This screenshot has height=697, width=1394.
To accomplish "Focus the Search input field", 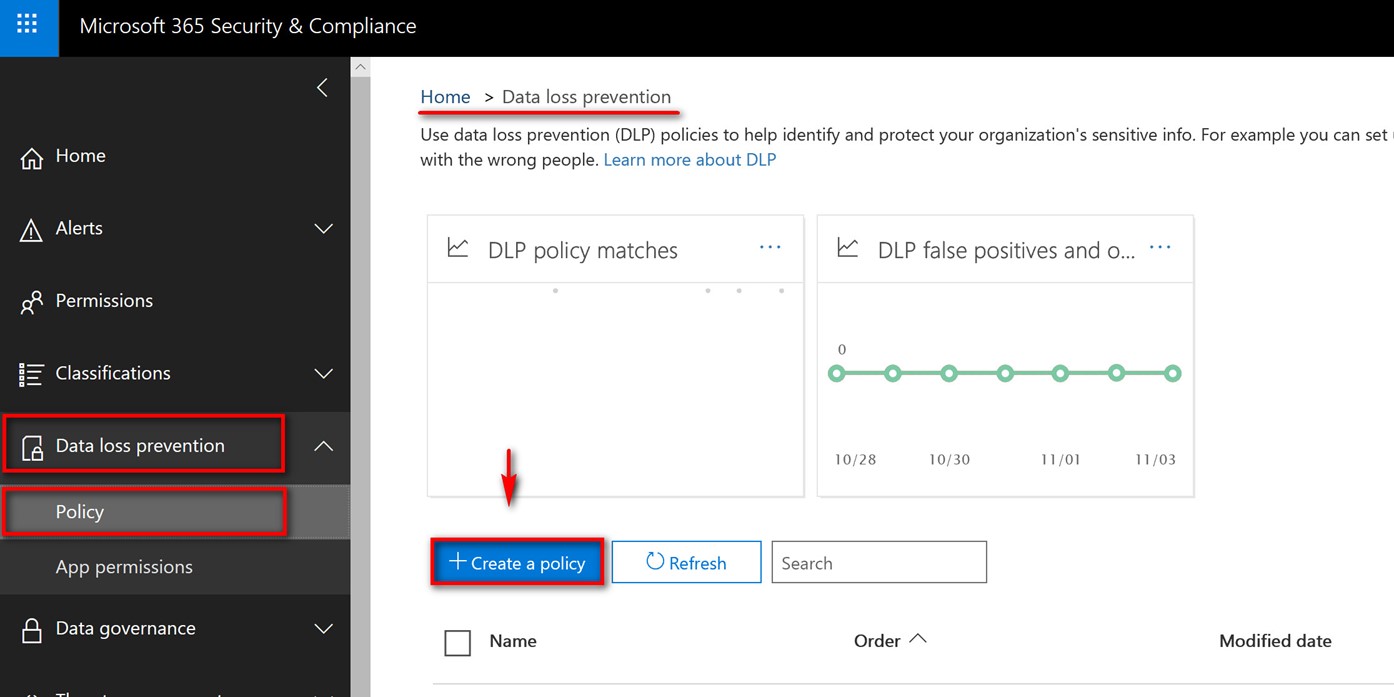I will click(x=879, y=563).
